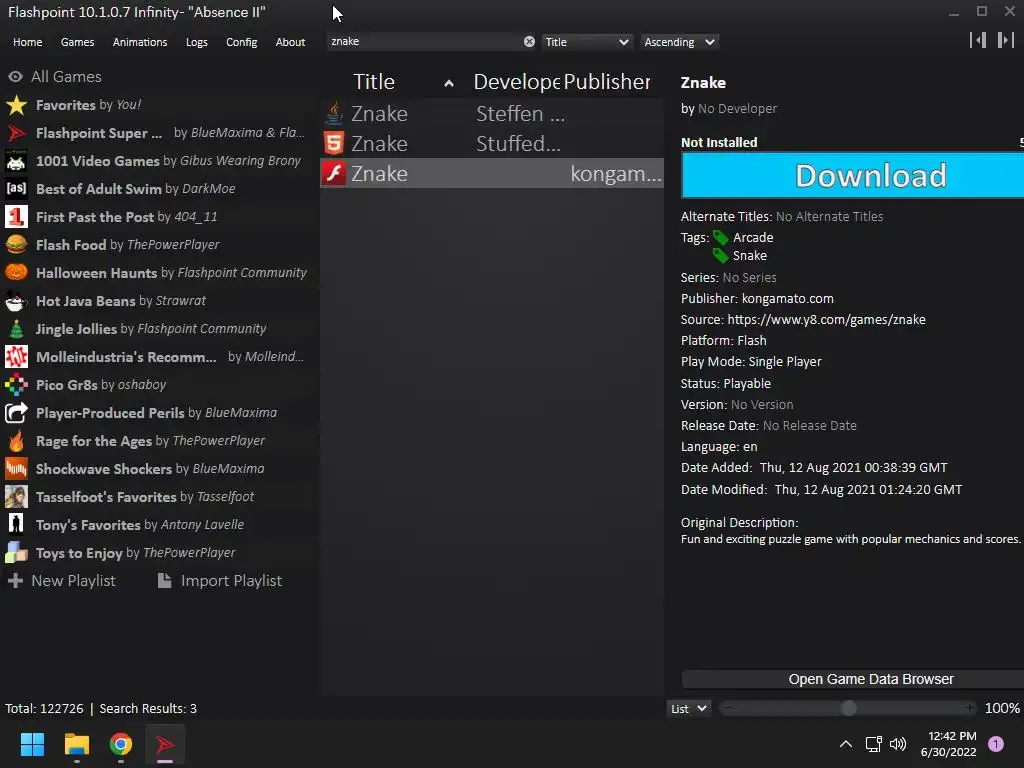
Task: Collapse the left sidebar with toggle icon
Action: [x=978, y=40]
